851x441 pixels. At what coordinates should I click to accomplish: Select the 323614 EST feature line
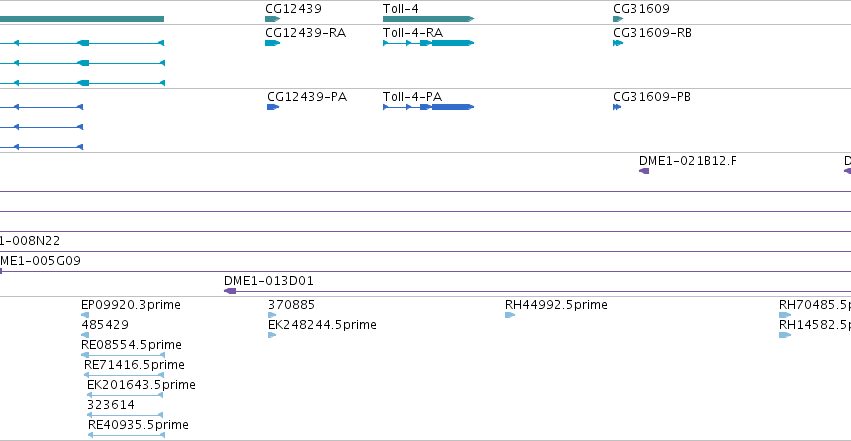(x=125, y=415)
